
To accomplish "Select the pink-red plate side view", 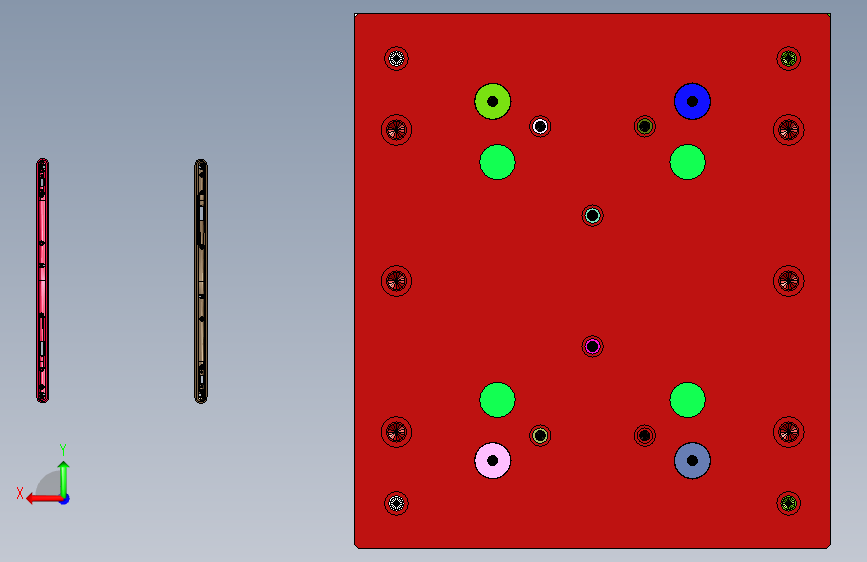I will click(43, 280).
